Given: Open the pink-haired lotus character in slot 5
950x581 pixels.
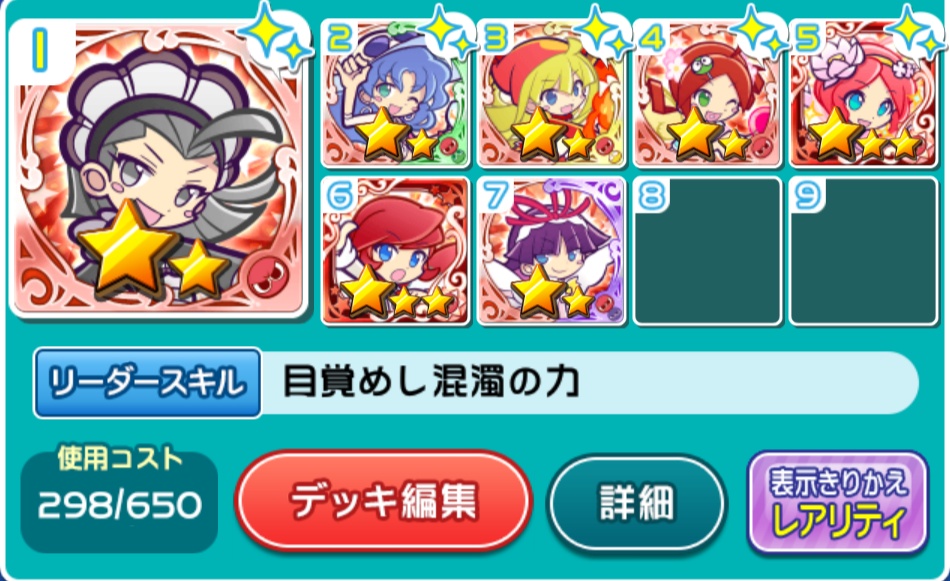Looking at the screenshot, I should click(864, 93).
